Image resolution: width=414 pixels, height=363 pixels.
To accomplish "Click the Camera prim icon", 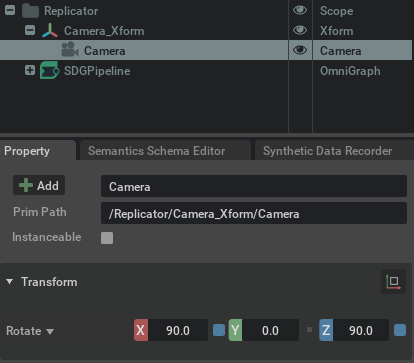I will (x=70, y=50).
